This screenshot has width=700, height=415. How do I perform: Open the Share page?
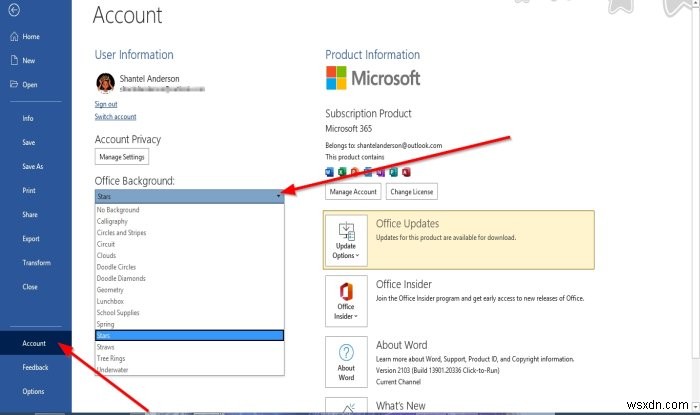(x=30, y=215)
